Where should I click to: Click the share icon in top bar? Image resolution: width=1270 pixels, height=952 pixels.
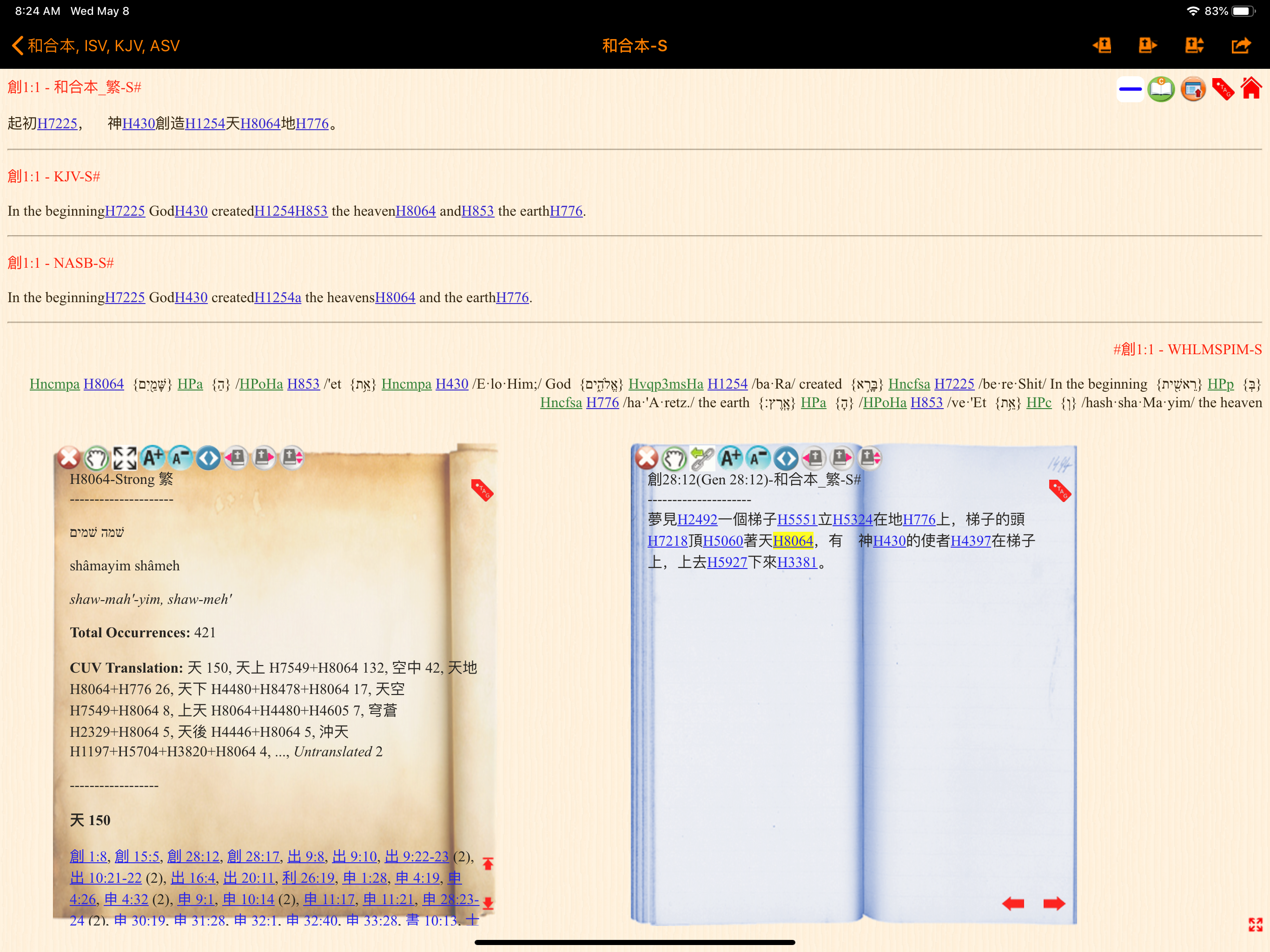(1241, 46)
